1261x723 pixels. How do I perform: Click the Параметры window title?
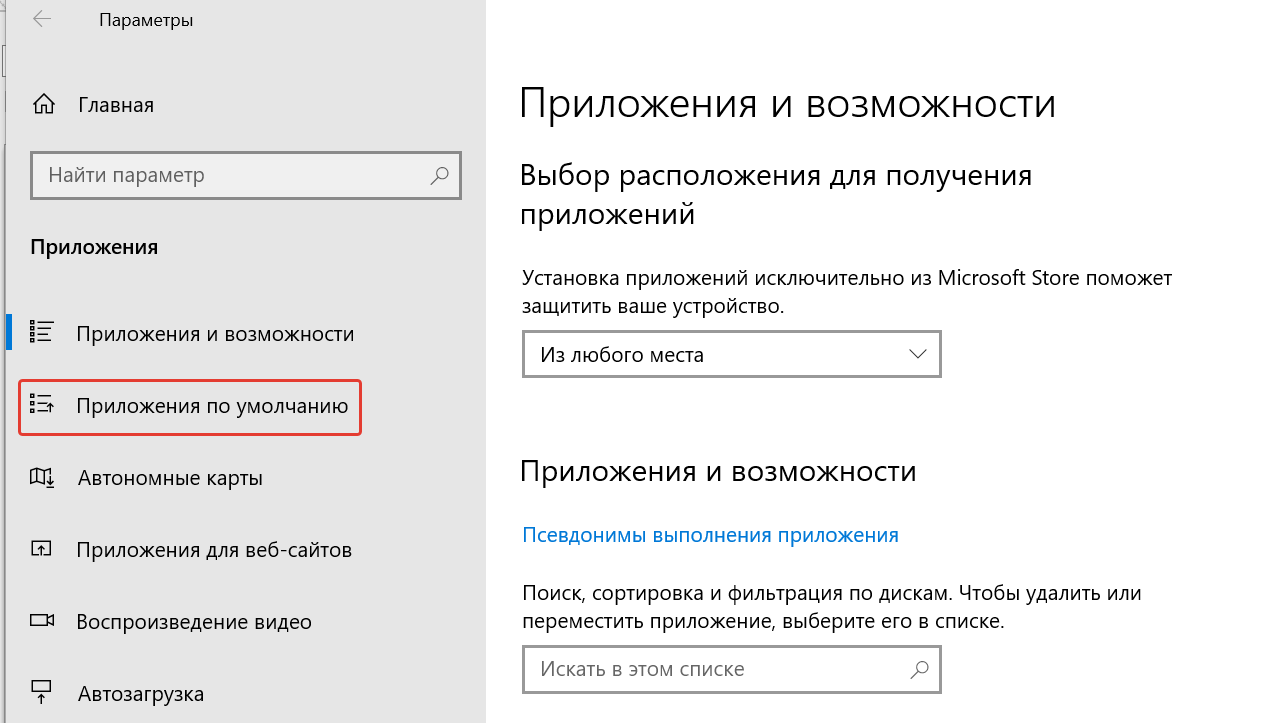(146, 20)
